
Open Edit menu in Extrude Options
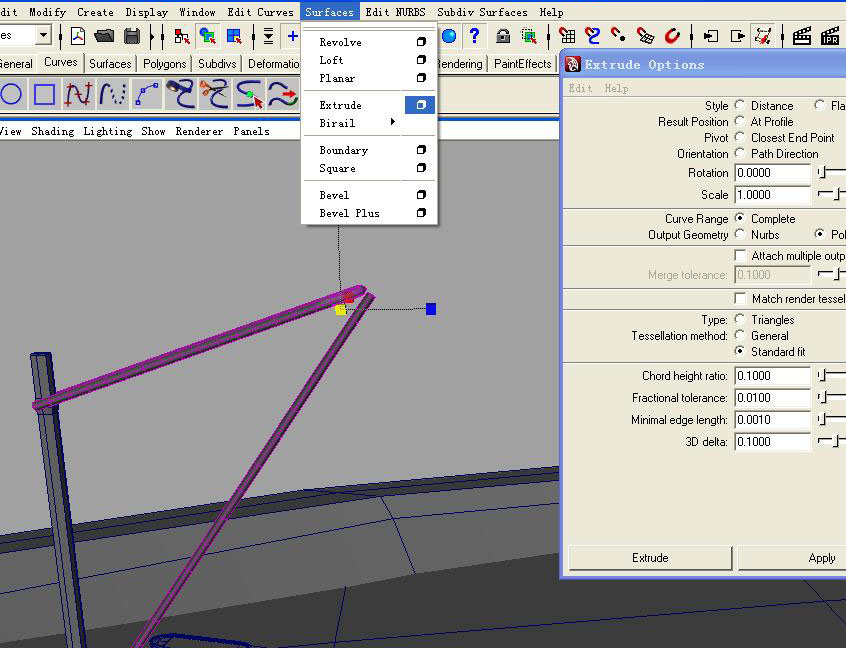point(580,88)
